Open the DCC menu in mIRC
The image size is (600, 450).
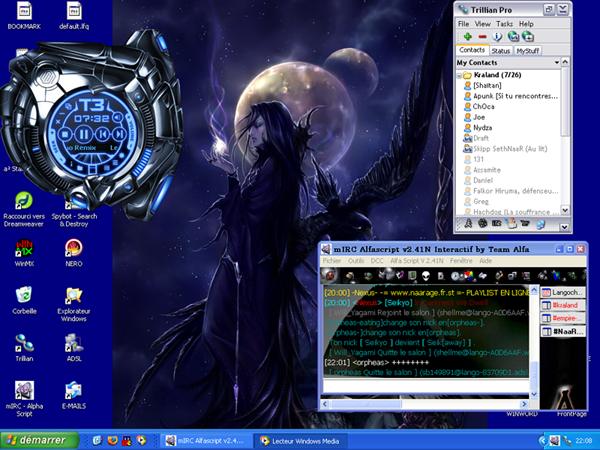377,261
